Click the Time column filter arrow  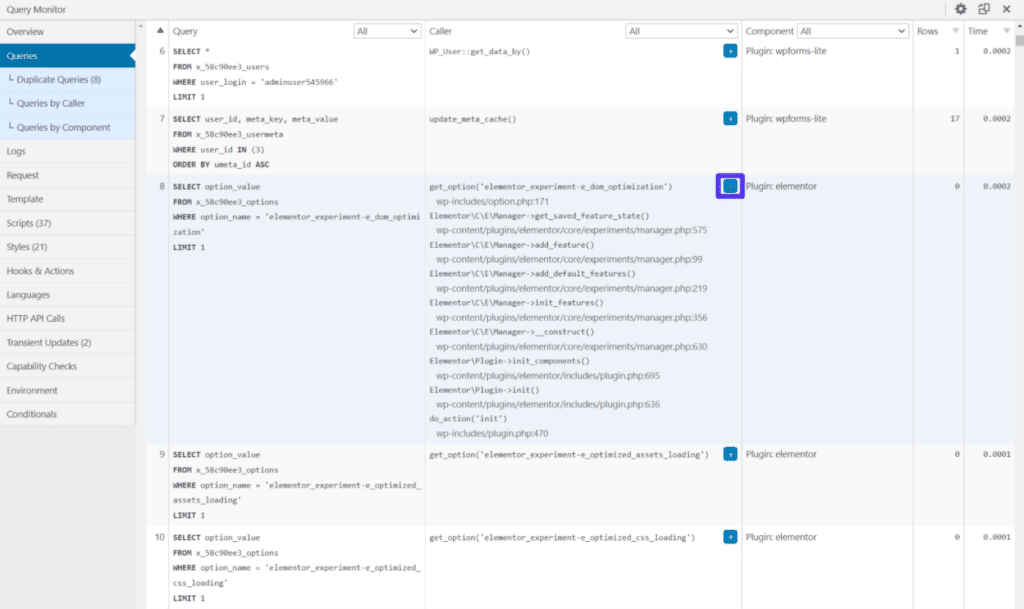[1006, 30]
